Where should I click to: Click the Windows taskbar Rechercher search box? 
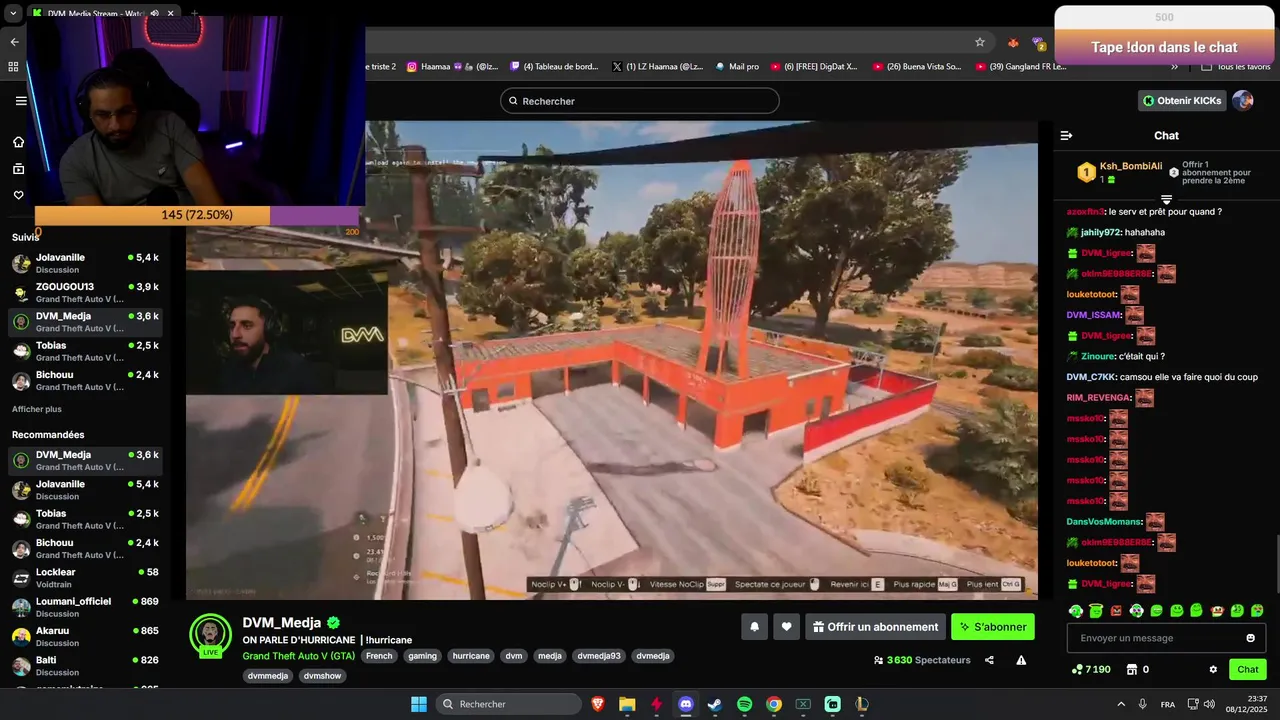coord(509,704)
